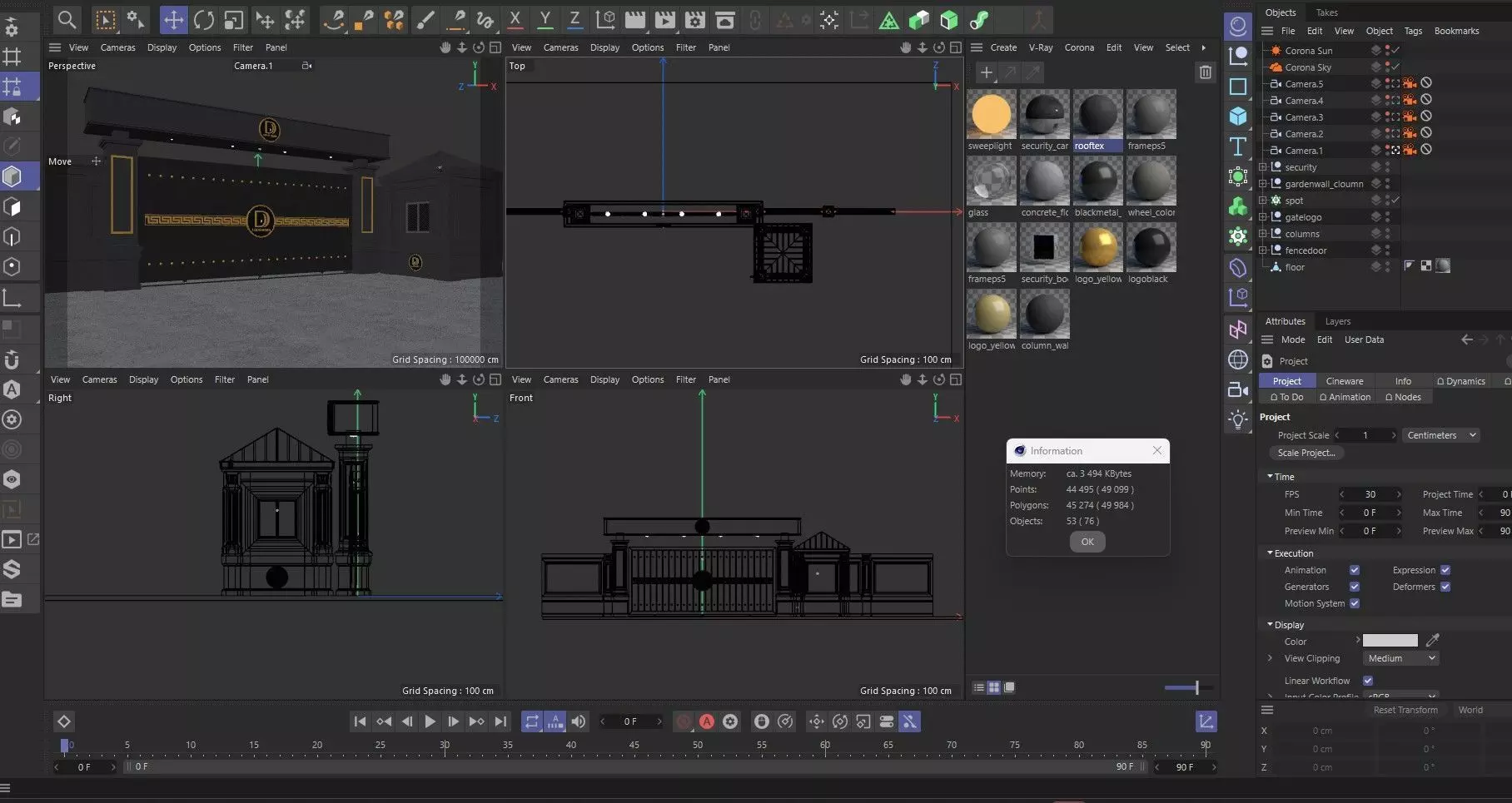
Task: Toggle Autokeying in the timeline
Action: click(707, 721)
